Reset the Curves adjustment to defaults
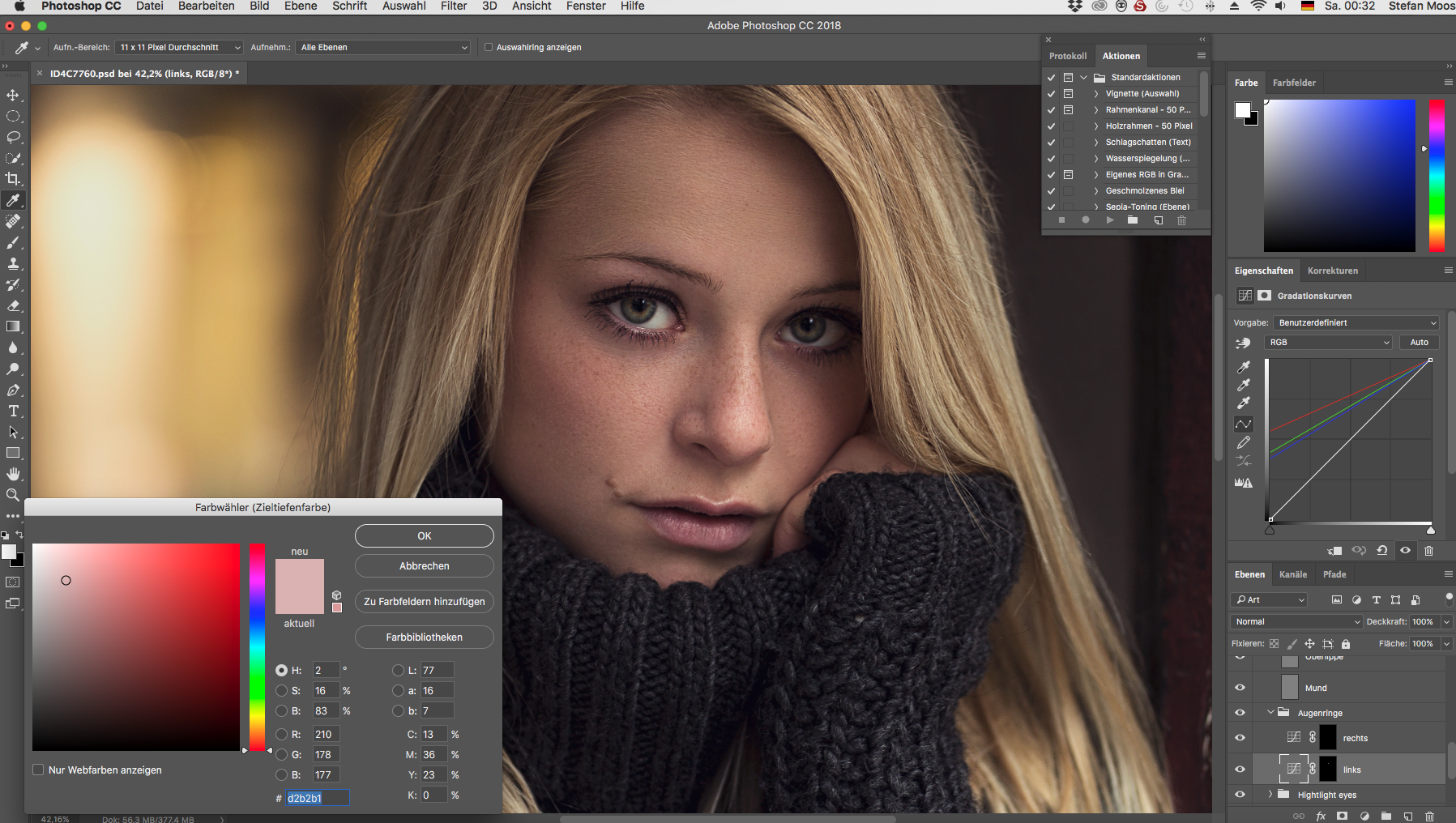Image resolution: width=1456 pixels, height=823 pixels. pyautogui.click(x=1382, y=550)
